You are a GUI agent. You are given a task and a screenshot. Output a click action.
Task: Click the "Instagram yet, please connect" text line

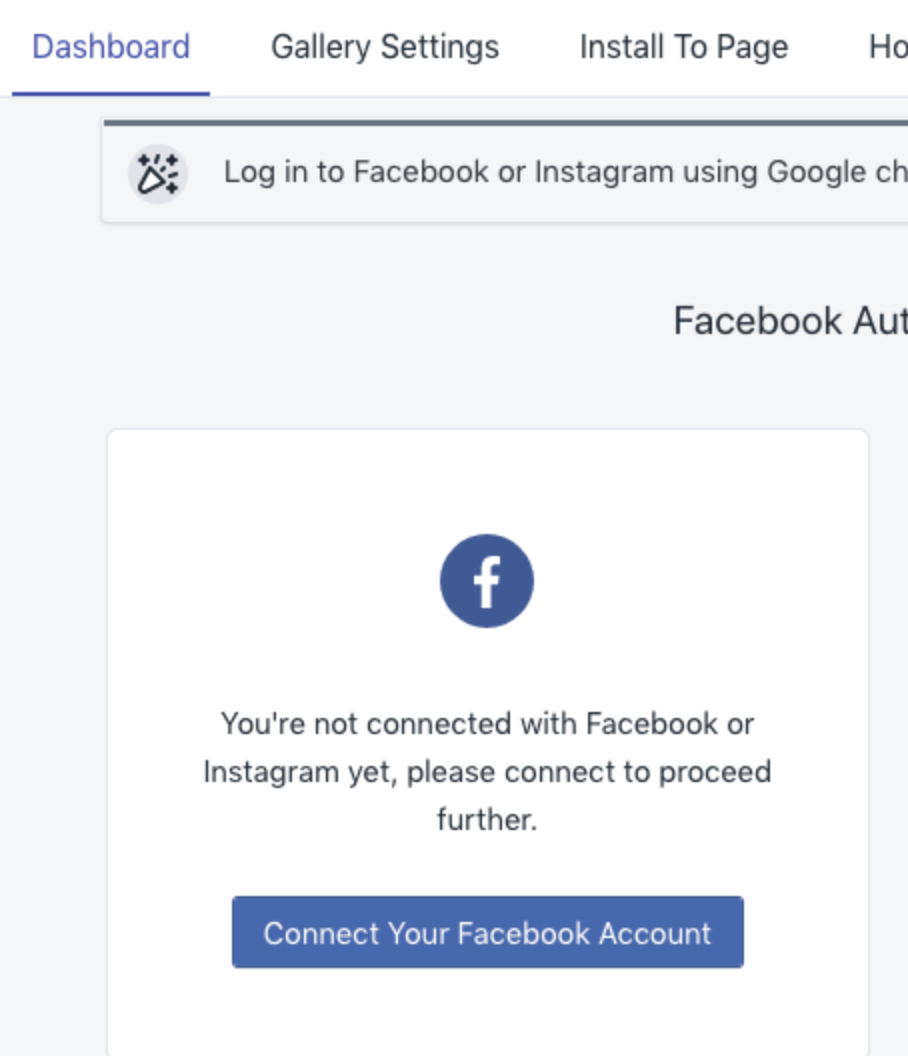(x=487, y=772)
